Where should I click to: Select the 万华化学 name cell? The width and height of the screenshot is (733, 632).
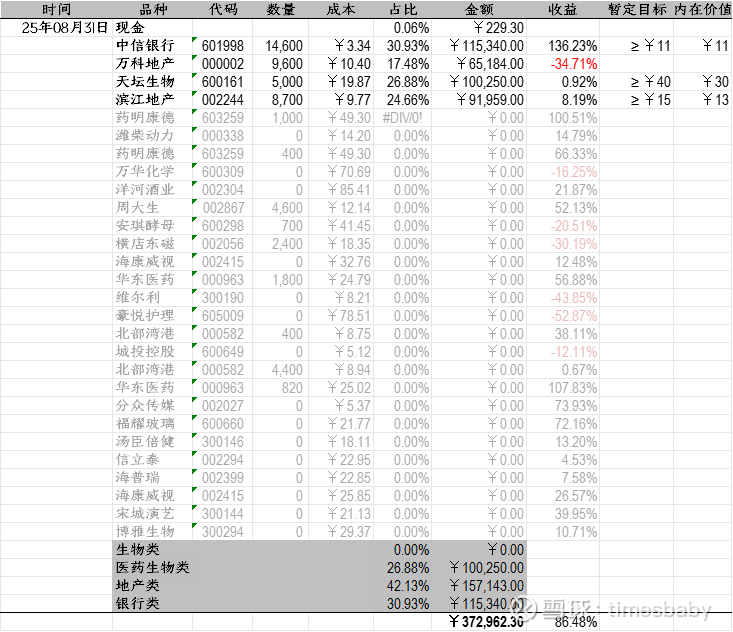[152, 172]
